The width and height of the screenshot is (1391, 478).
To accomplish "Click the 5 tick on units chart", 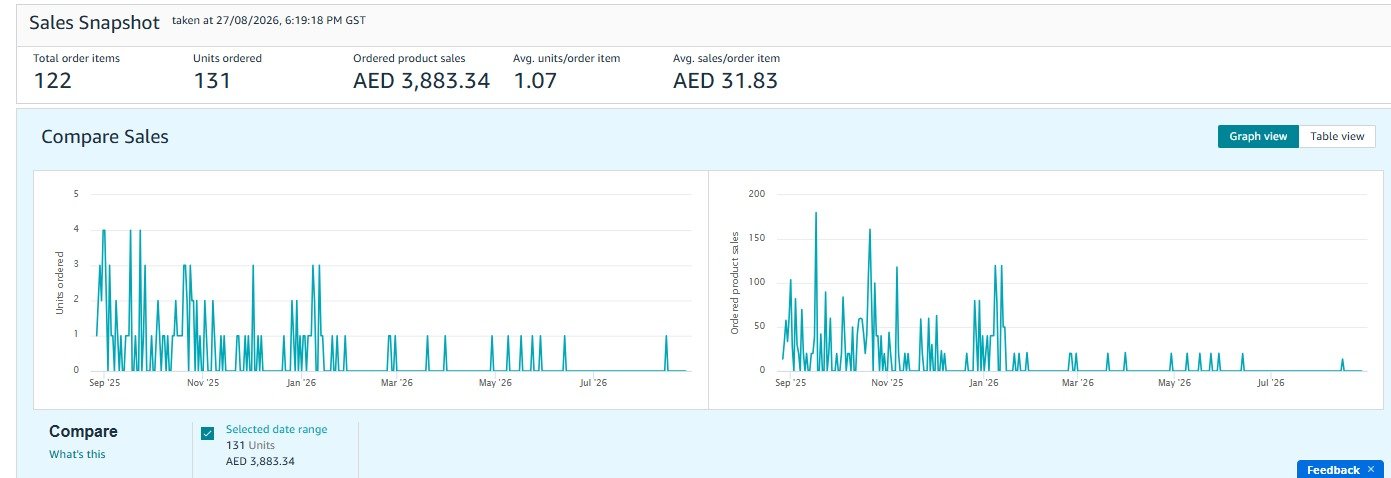I will click(x=76, y=194).
